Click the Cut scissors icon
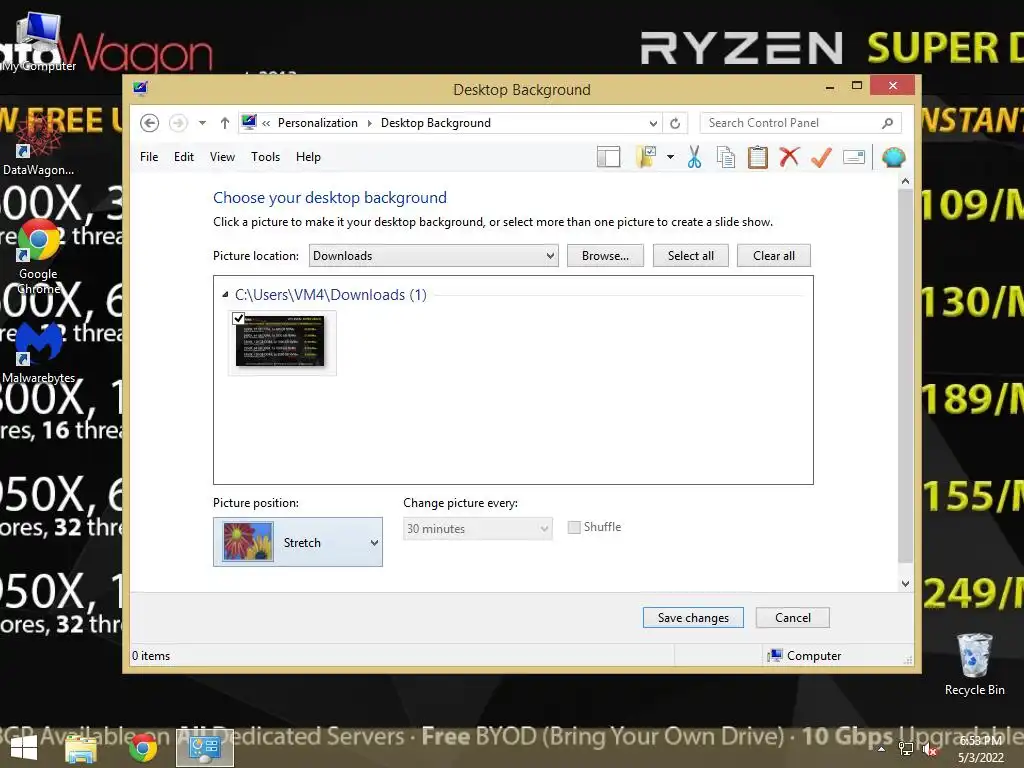This screenshot has height=768, width=1024. [694, 157]
